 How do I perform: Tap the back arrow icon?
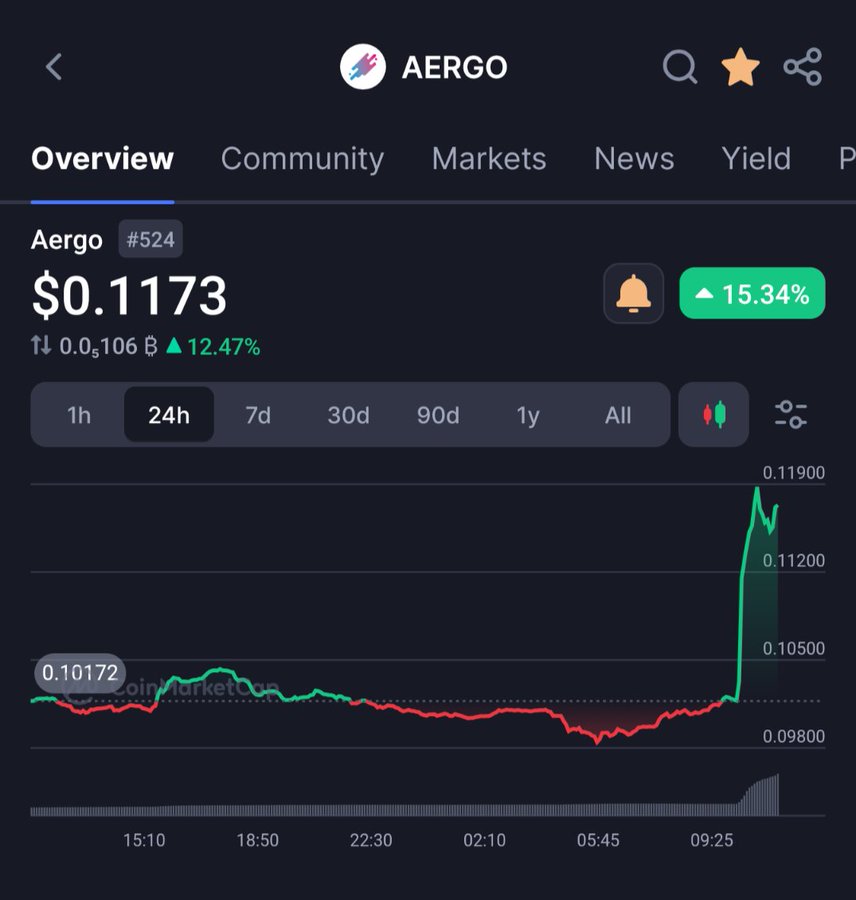pos(54,68)
